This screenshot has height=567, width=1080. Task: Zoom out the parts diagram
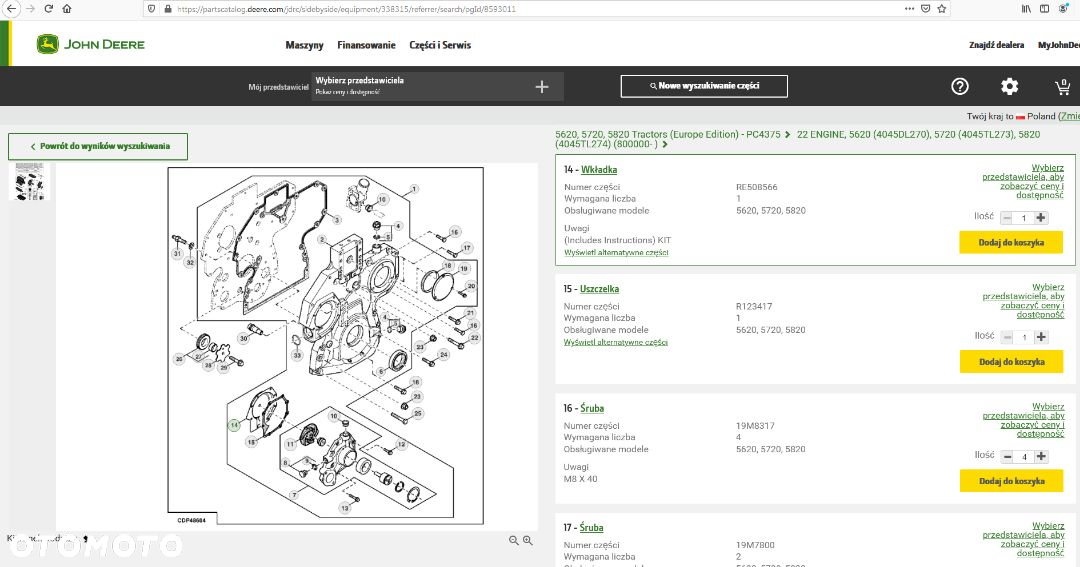514,541
